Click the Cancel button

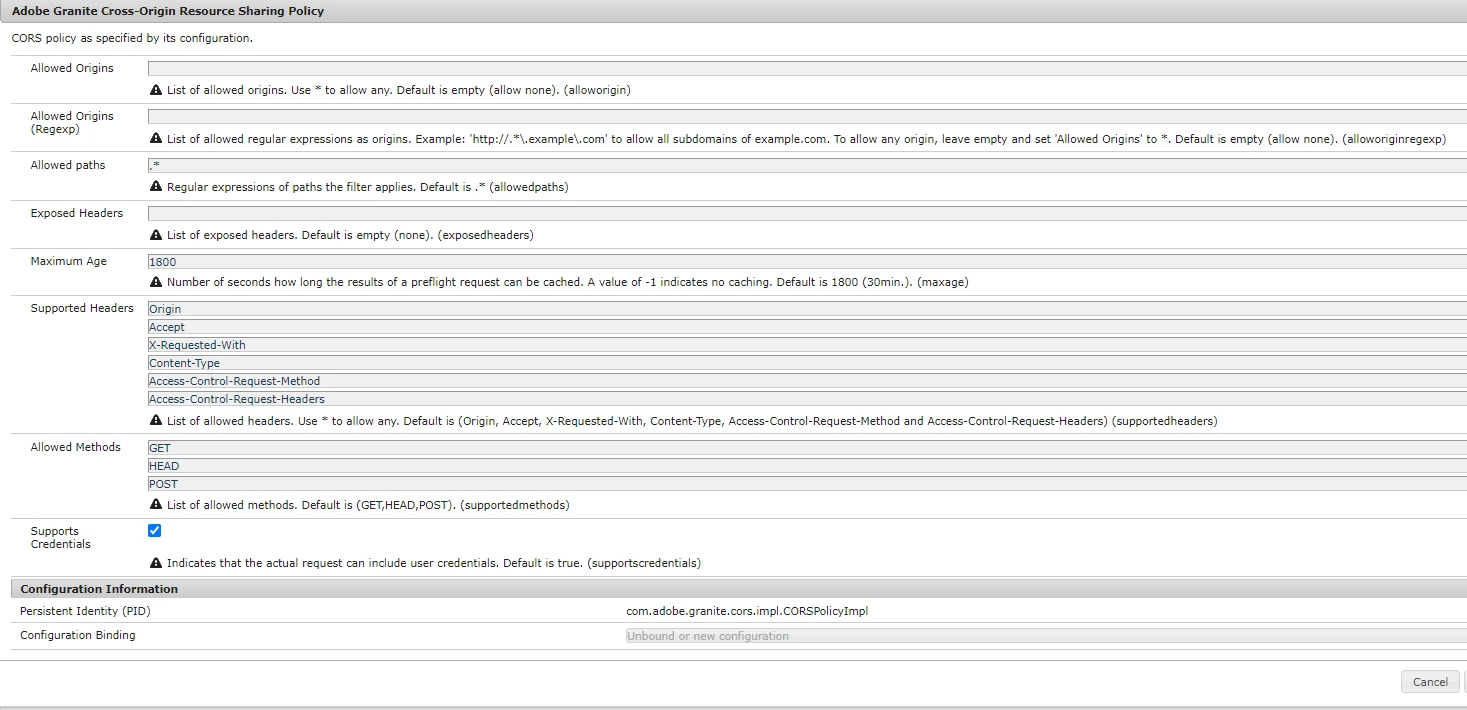click(x=1430, y=682)
